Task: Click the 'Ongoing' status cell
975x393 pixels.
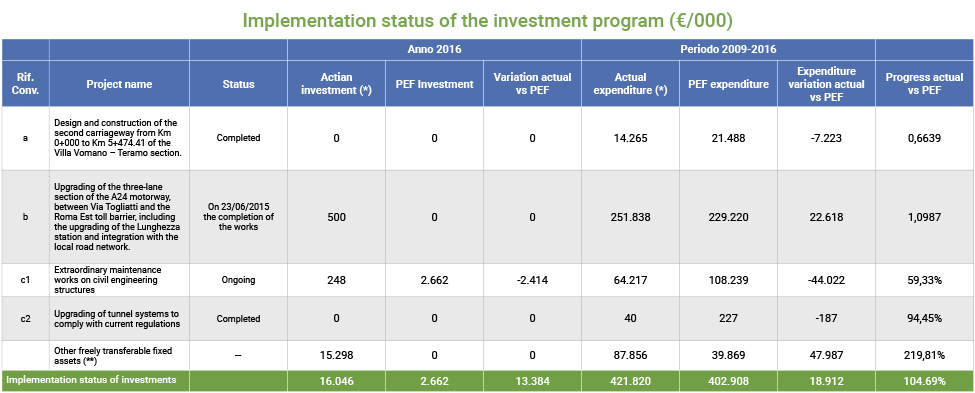Action: [238, 280]
